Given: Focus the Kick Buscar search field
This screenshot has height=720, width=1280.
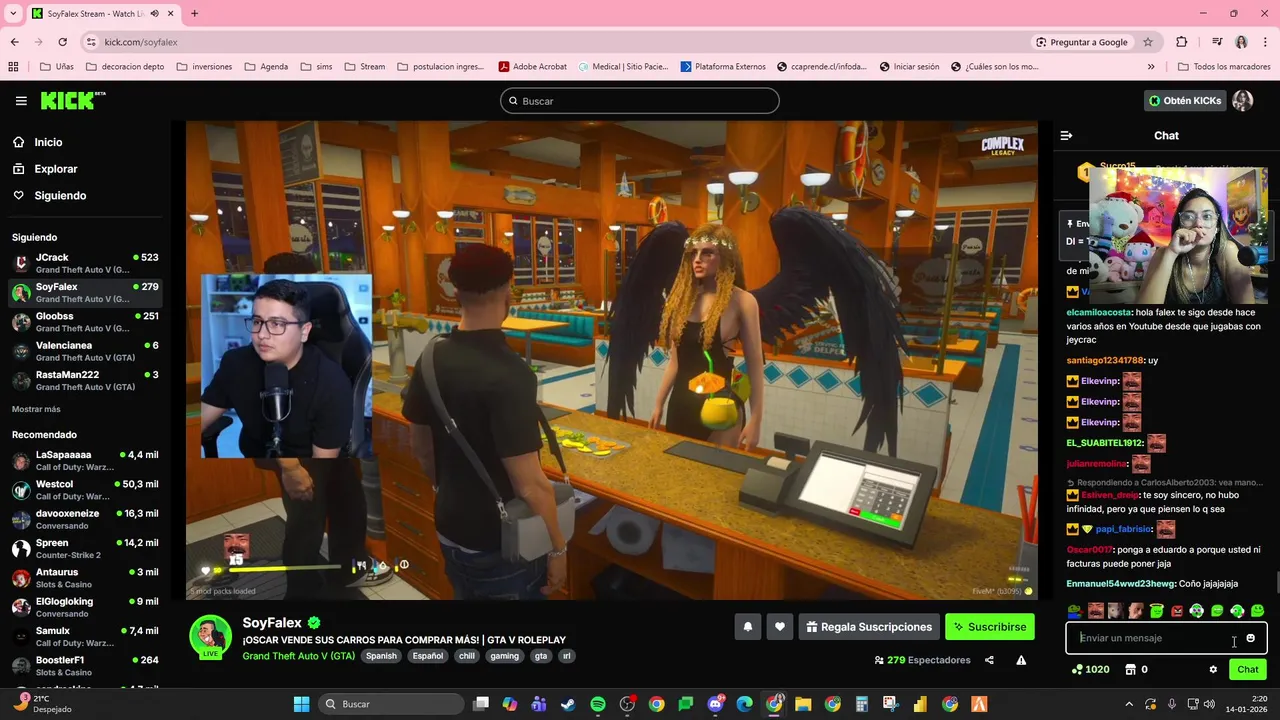Looking at the screenshot, I should [x=640, y=101].
